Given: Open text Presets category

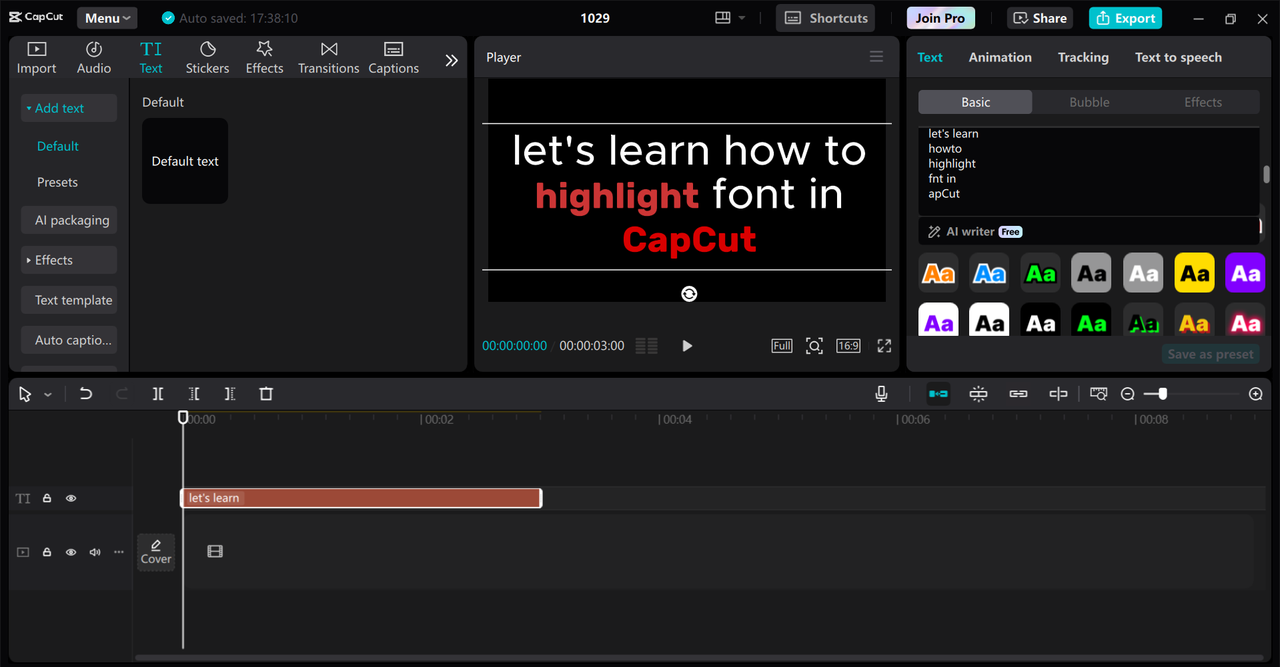Looking at the screenshot, I should [57, 182].
